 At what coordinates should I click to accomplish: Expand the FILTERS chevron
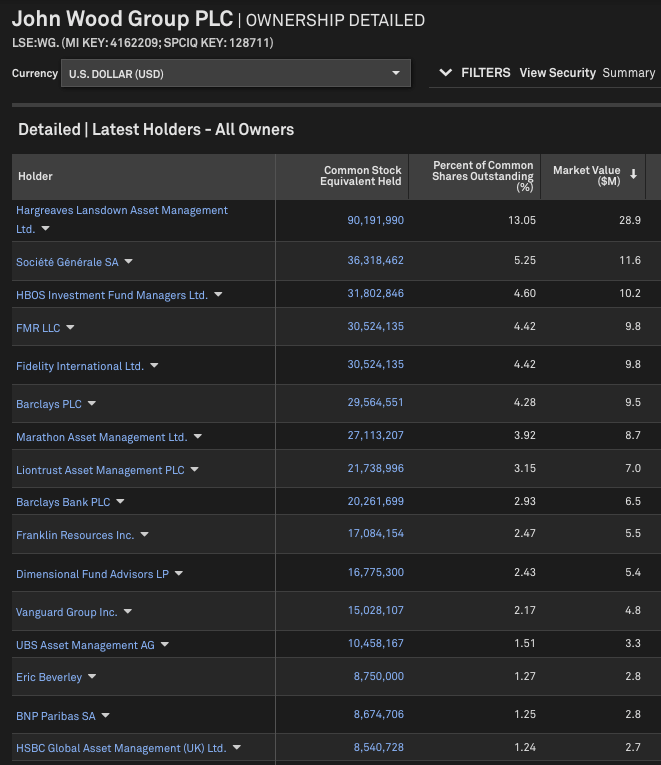[x=445, y=73]
